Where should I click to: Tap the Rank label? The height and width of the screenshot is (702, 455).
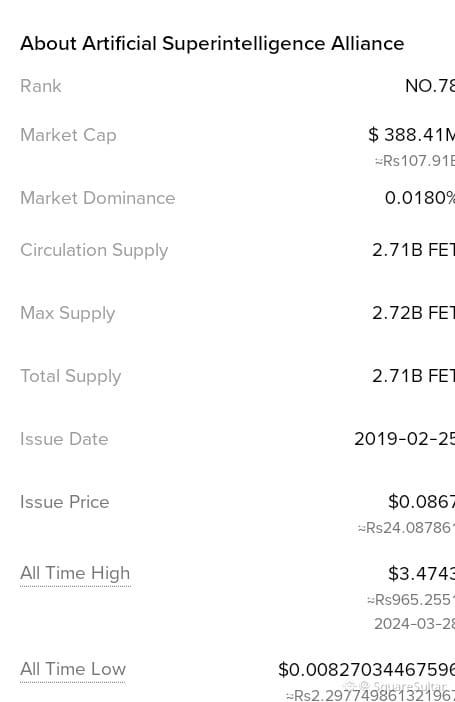pos(41,86)
